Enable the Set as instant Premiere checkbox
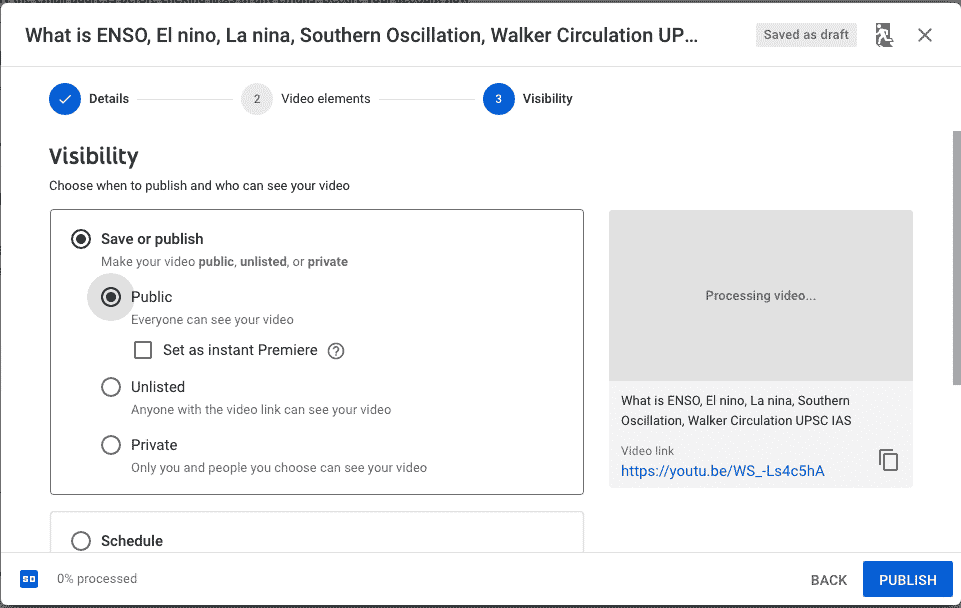 143,350
